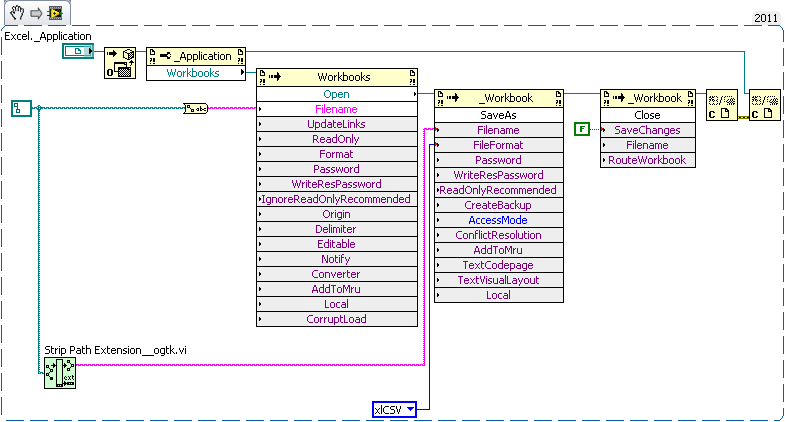Click the False boolean constant
Viewport: 785px width, 422px height.
tap(582, 129)
